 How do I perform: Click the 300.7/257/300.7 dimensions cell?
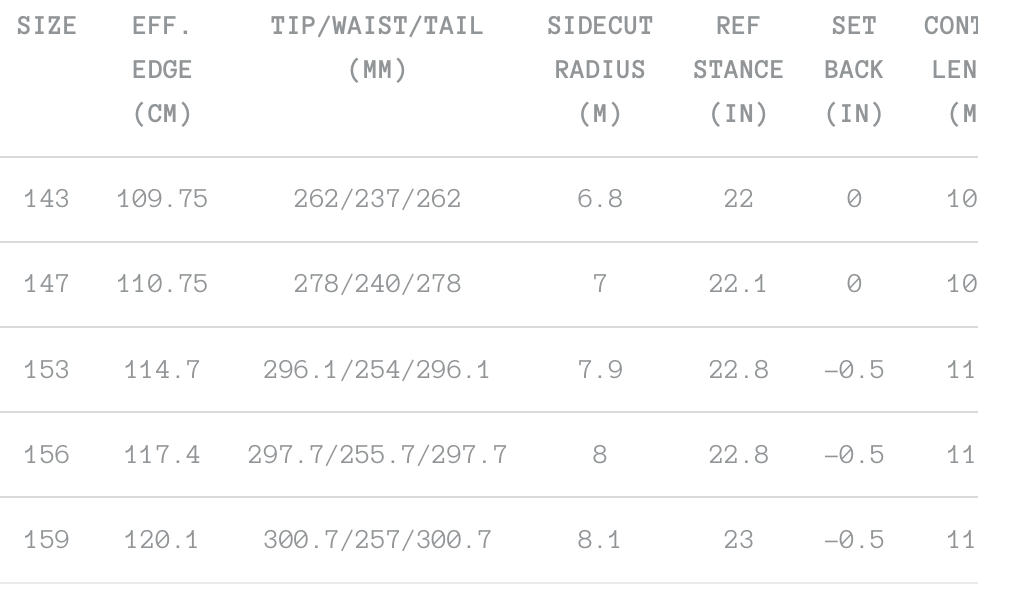377,541
